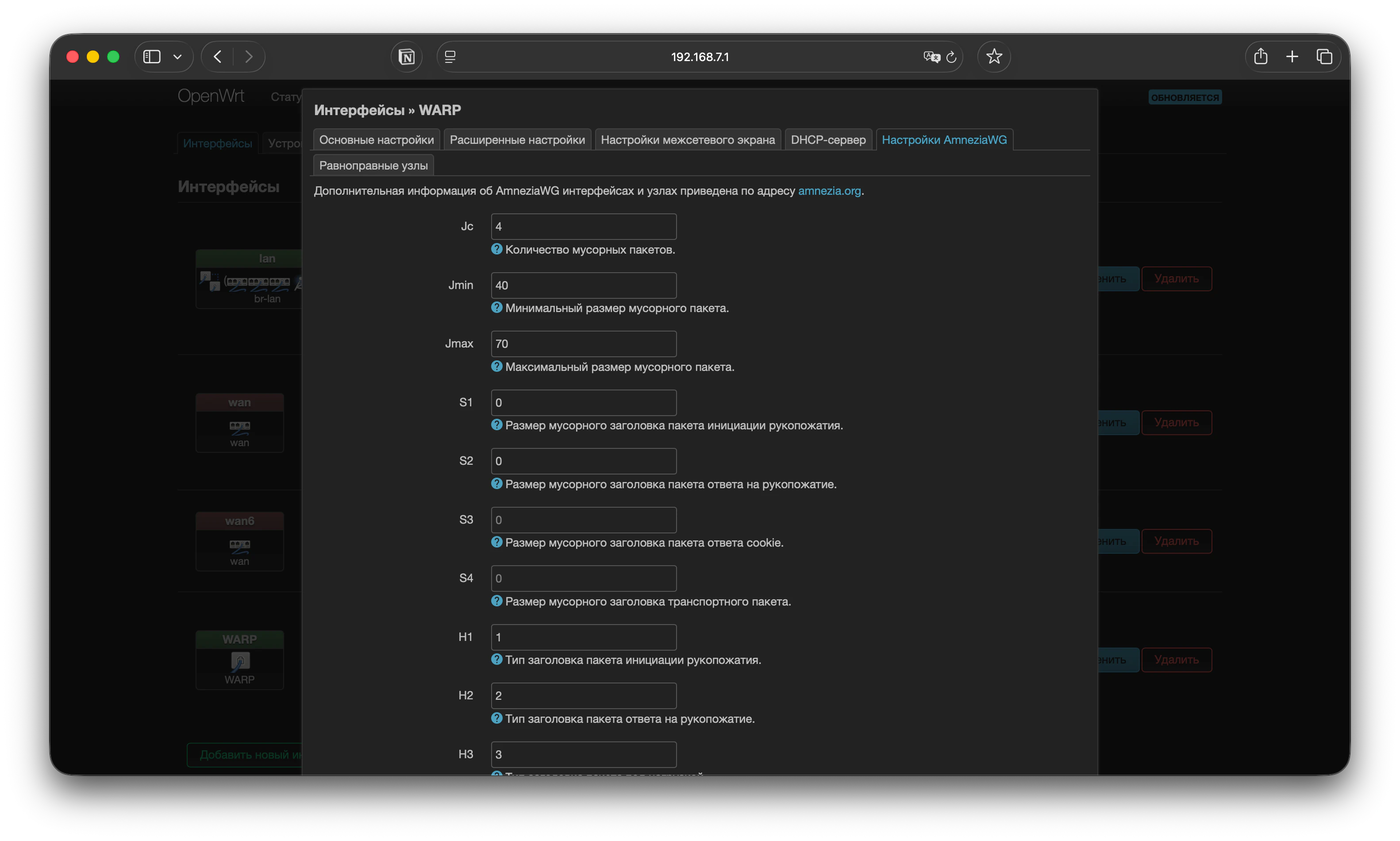Follow the amnezia.org link
Image resolution: width=1400 pixels, height=841 pixels.
[x=829, y=191]
